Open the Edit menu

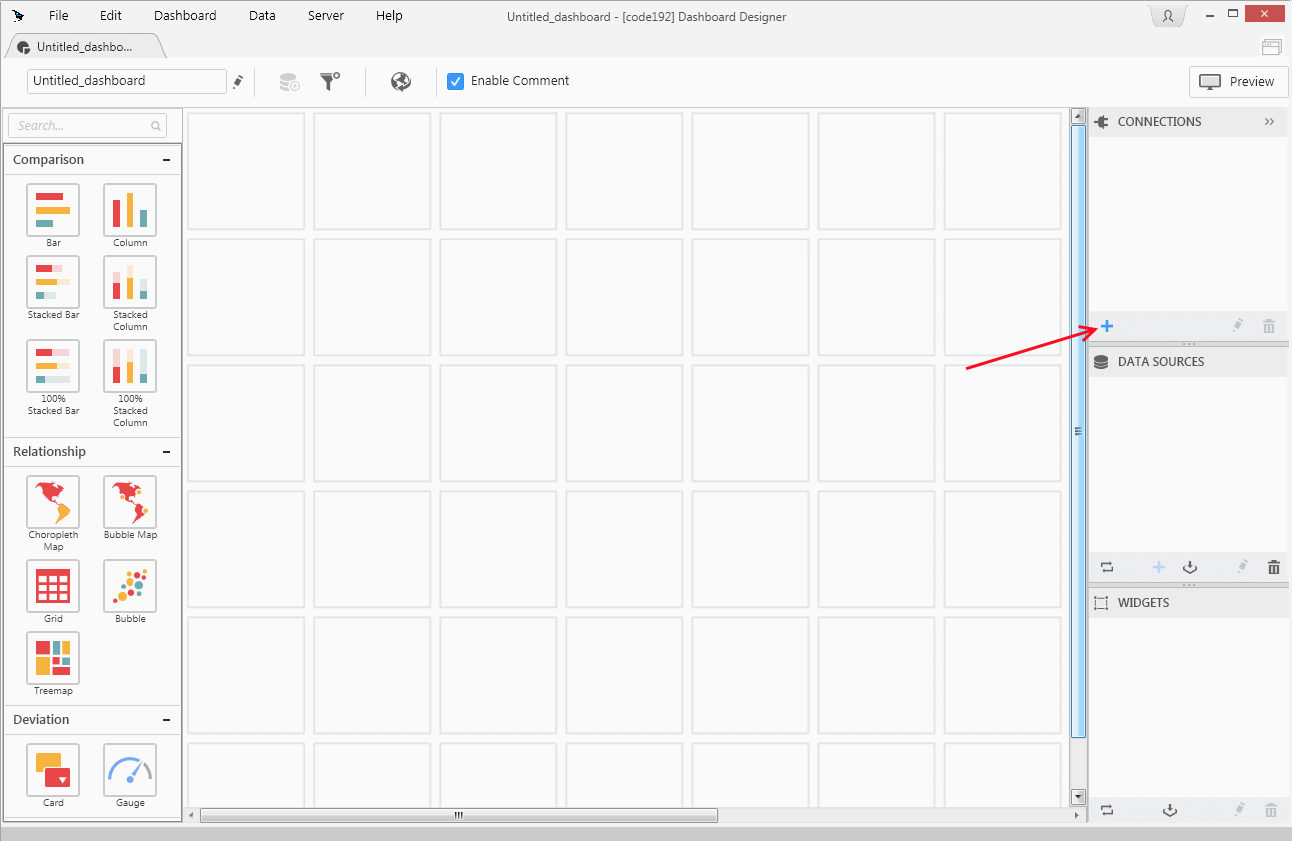tap(111, 15)
